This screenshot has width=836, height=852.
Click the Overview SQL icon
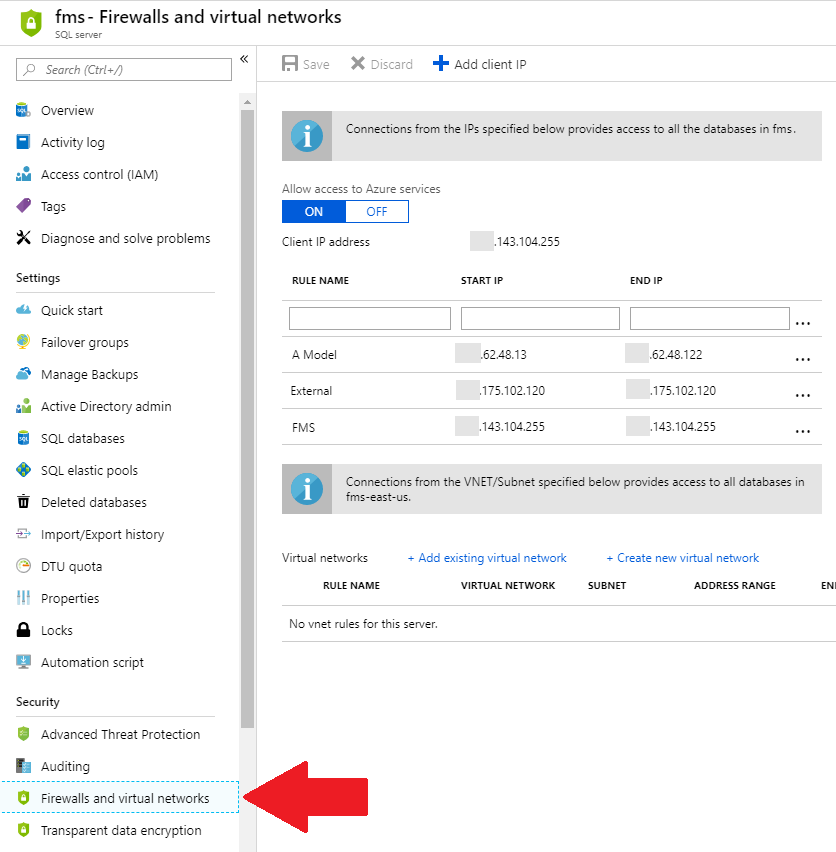(x=23, y=110)
